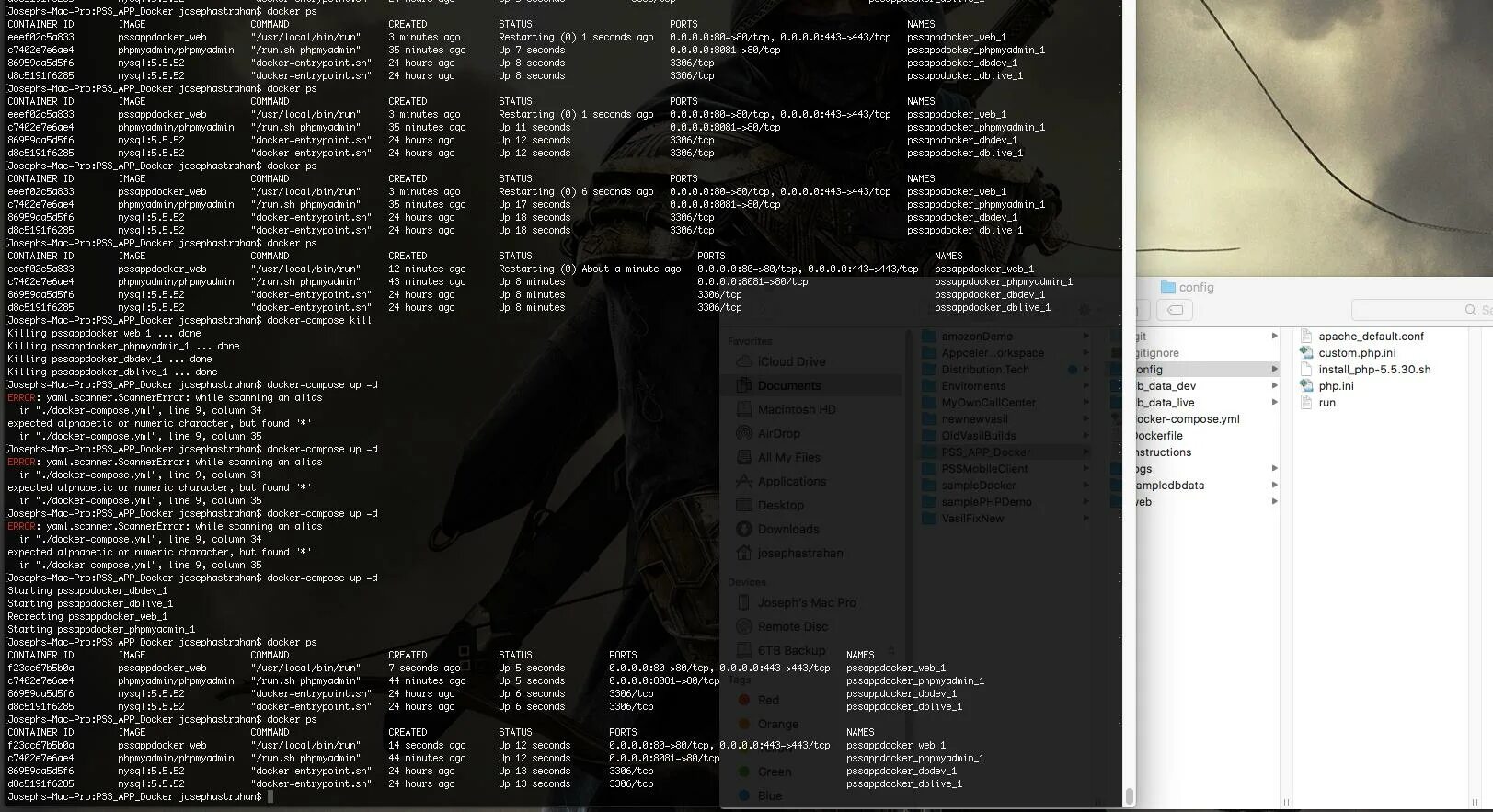Select the apache_default.conf file icon
The image size is (1493, 812).
click(1305, 336)
